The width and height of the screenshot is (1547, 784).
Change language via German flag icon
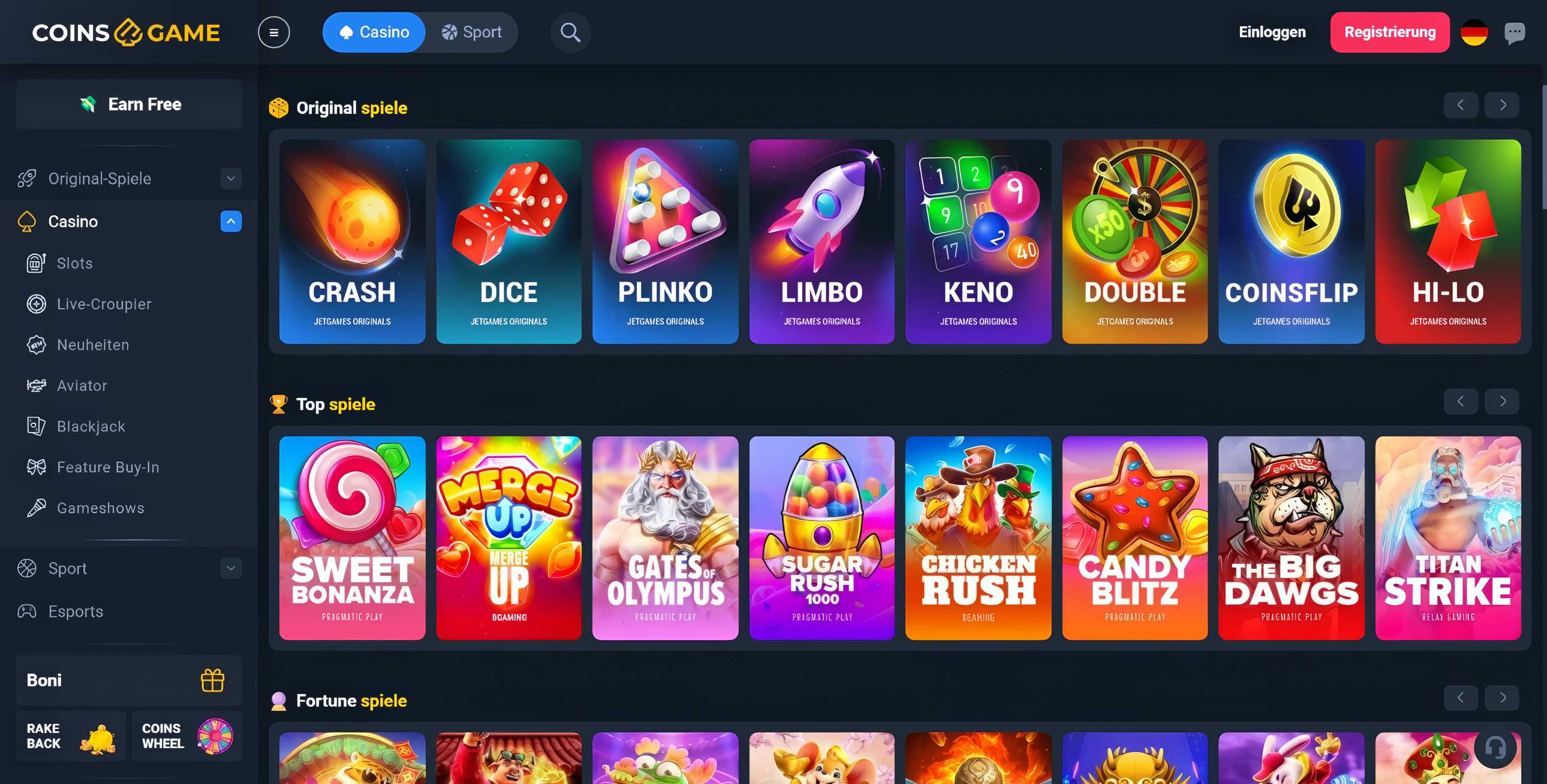[x=1474, y=32]
